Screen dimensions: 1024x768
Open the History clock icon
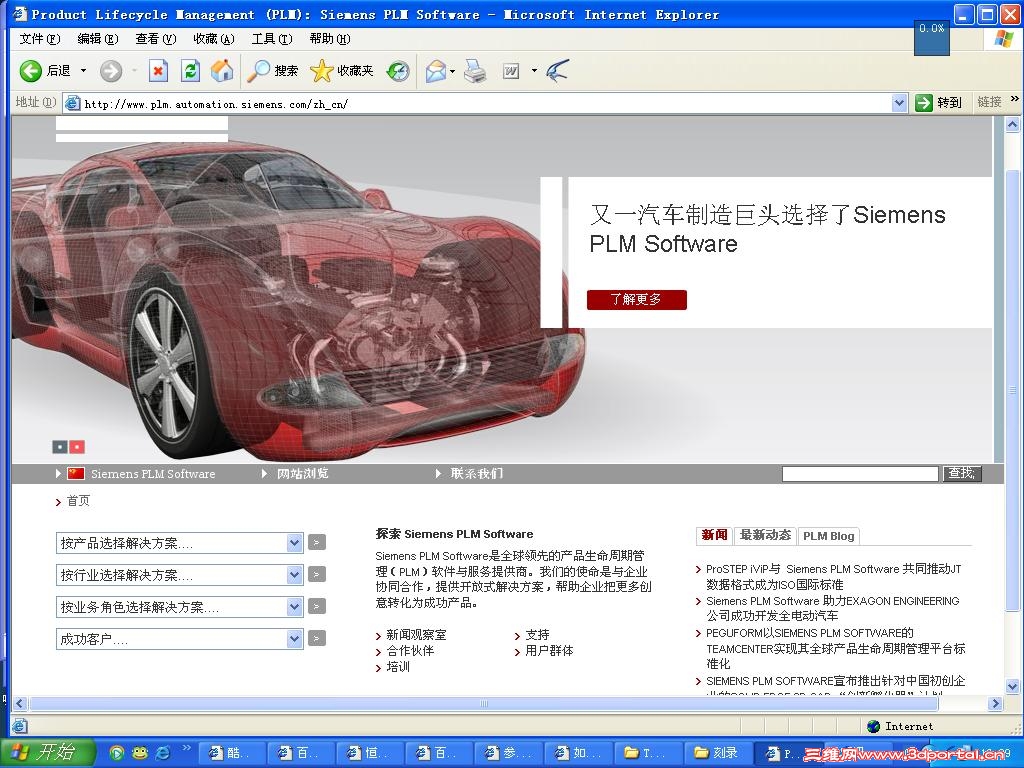pos(398,71)
